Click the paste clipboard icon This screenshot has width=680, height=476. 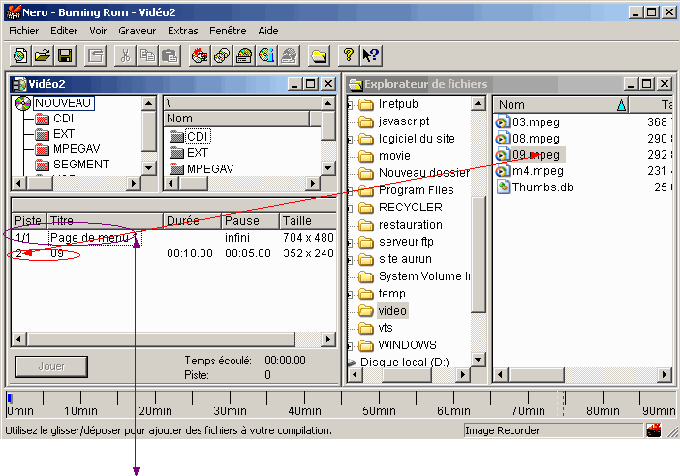[x=170, y=56]
